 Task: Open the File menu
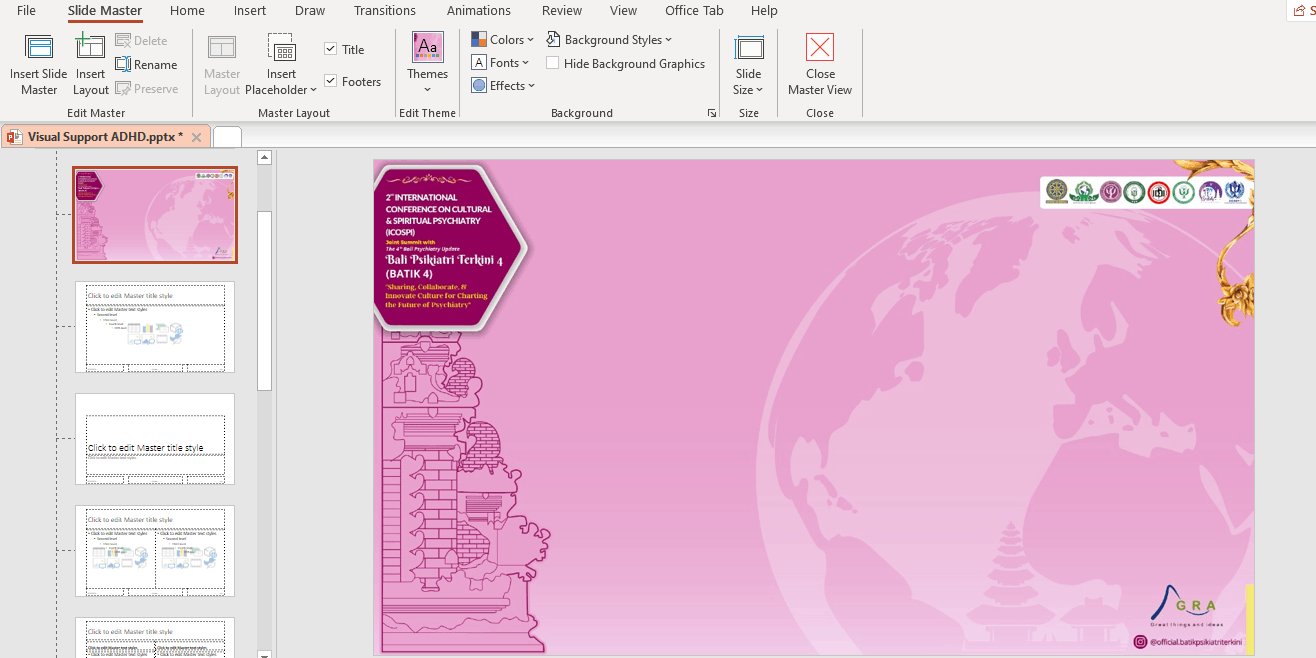pos(26,11)
